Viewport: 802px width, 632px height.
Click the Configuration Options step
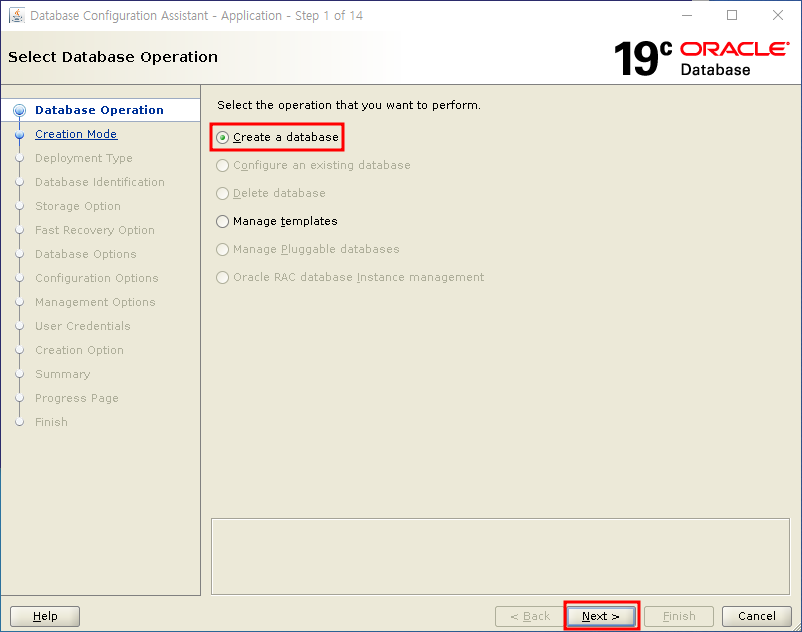click(97, 278)
